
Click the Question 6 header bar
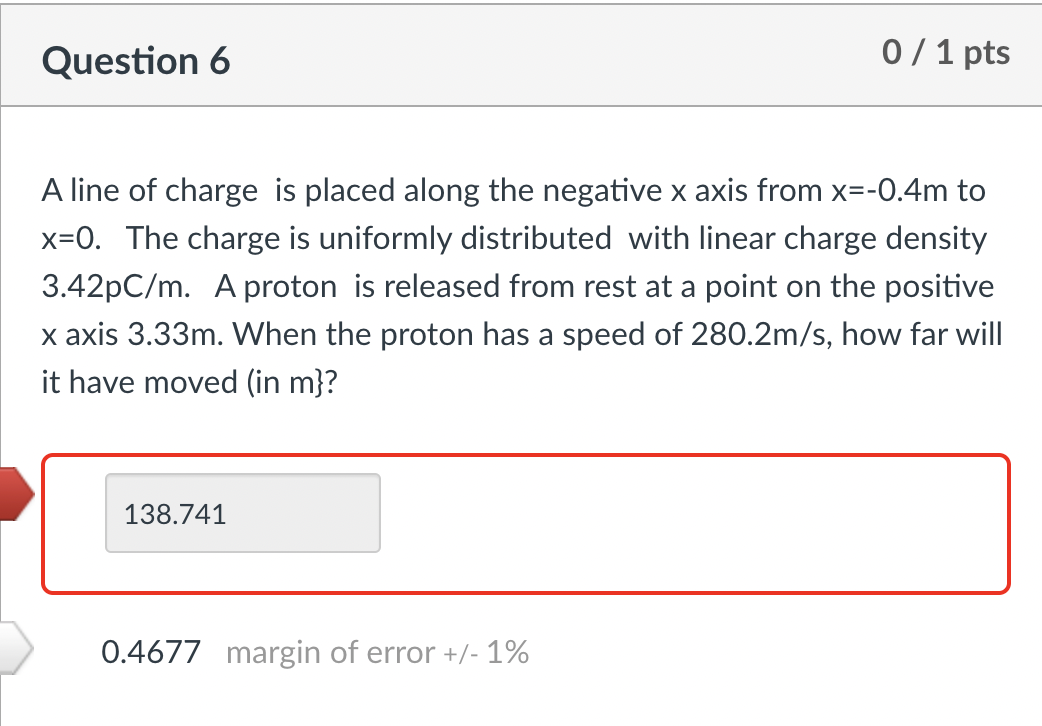point(521,55)
